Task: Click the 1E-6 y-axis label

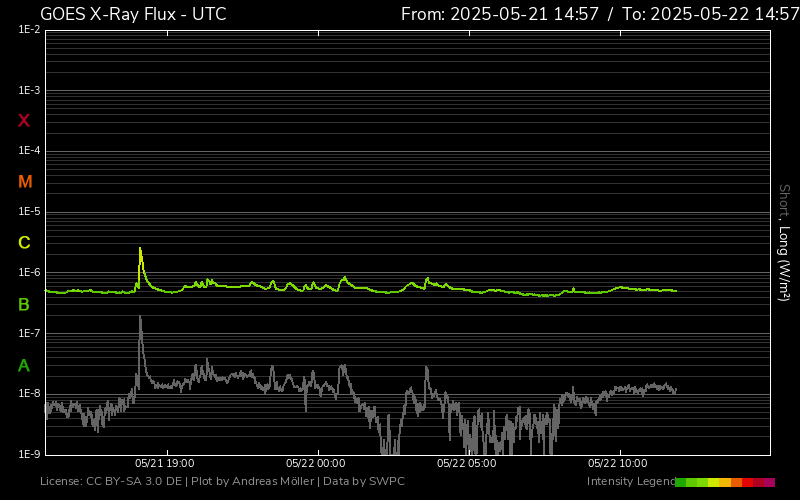Action: point(29,273)
